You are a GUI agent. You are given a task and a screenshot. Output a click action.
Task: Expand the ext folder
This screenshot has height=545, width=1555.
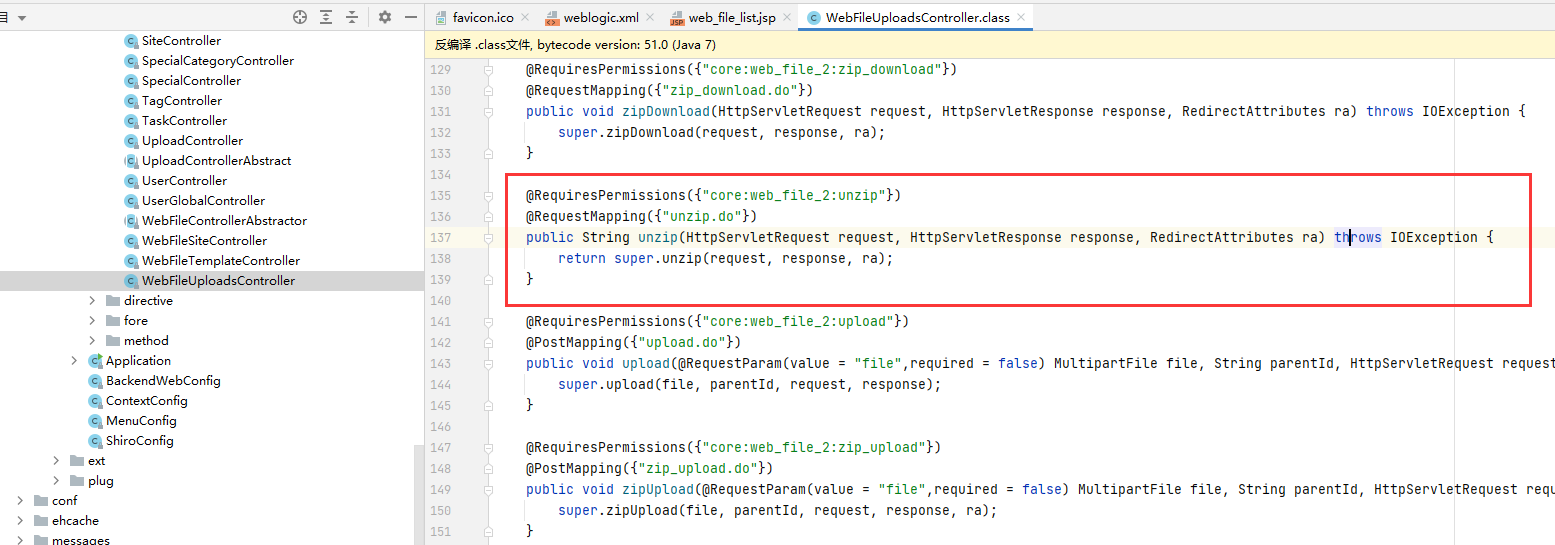point(56,461)
